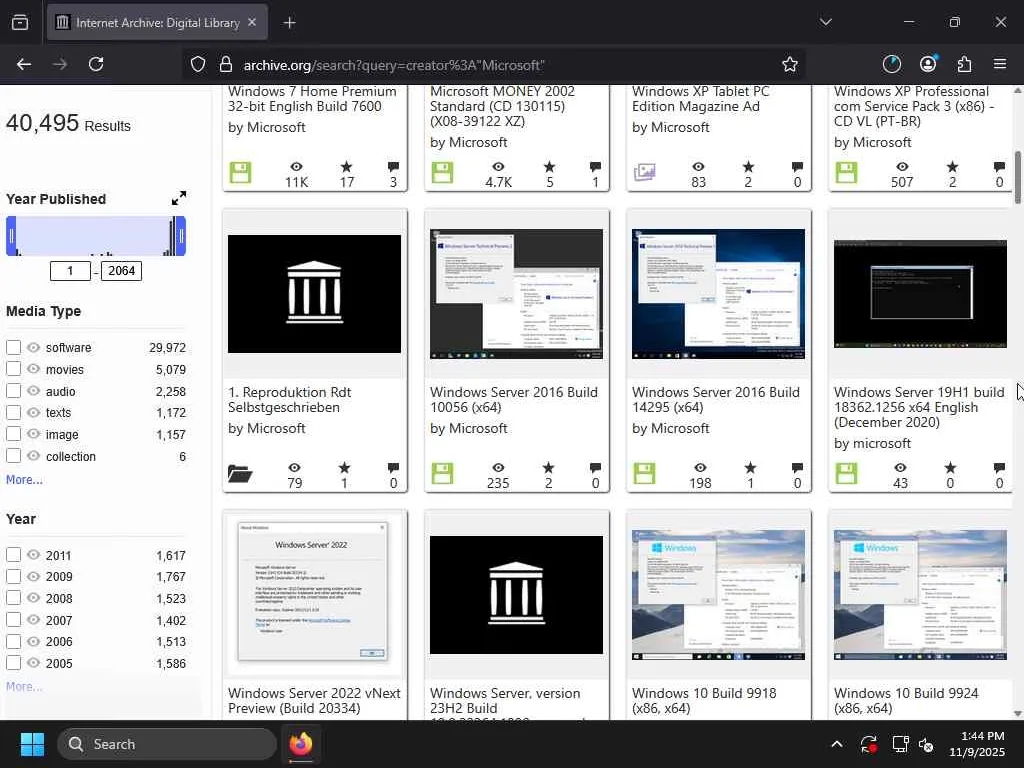Viewport: 1024px width, 768px height.
Task: Check the 2005 year filter box
Action: click(14, 664)
